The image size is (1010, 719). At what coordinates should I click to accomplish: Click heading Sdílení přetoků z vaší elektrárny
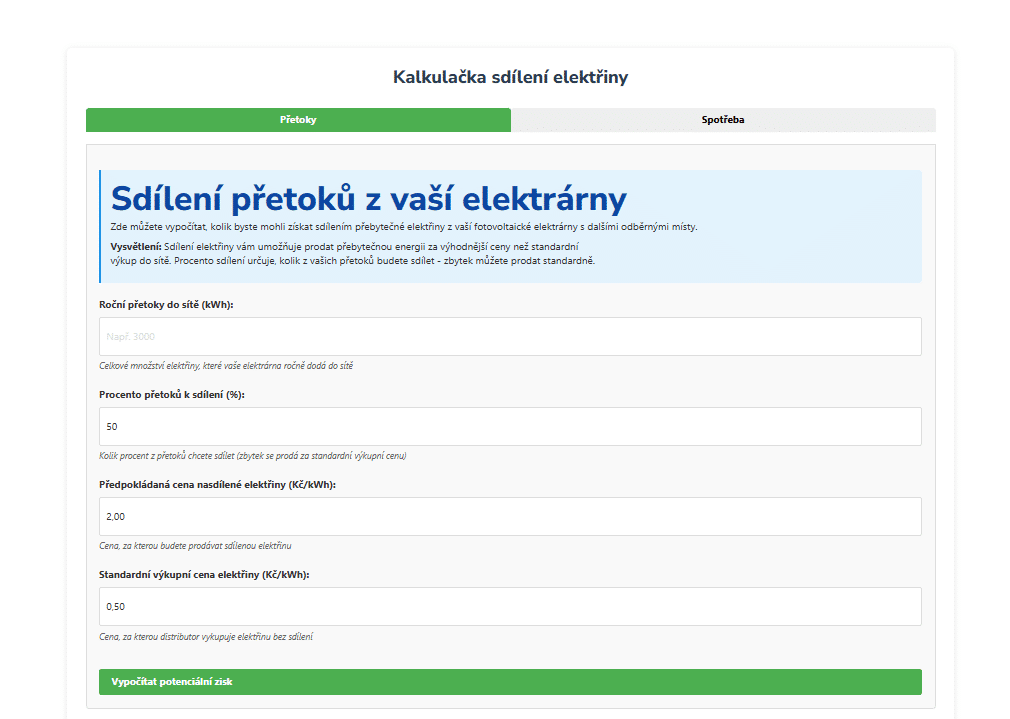click(368, 198)
